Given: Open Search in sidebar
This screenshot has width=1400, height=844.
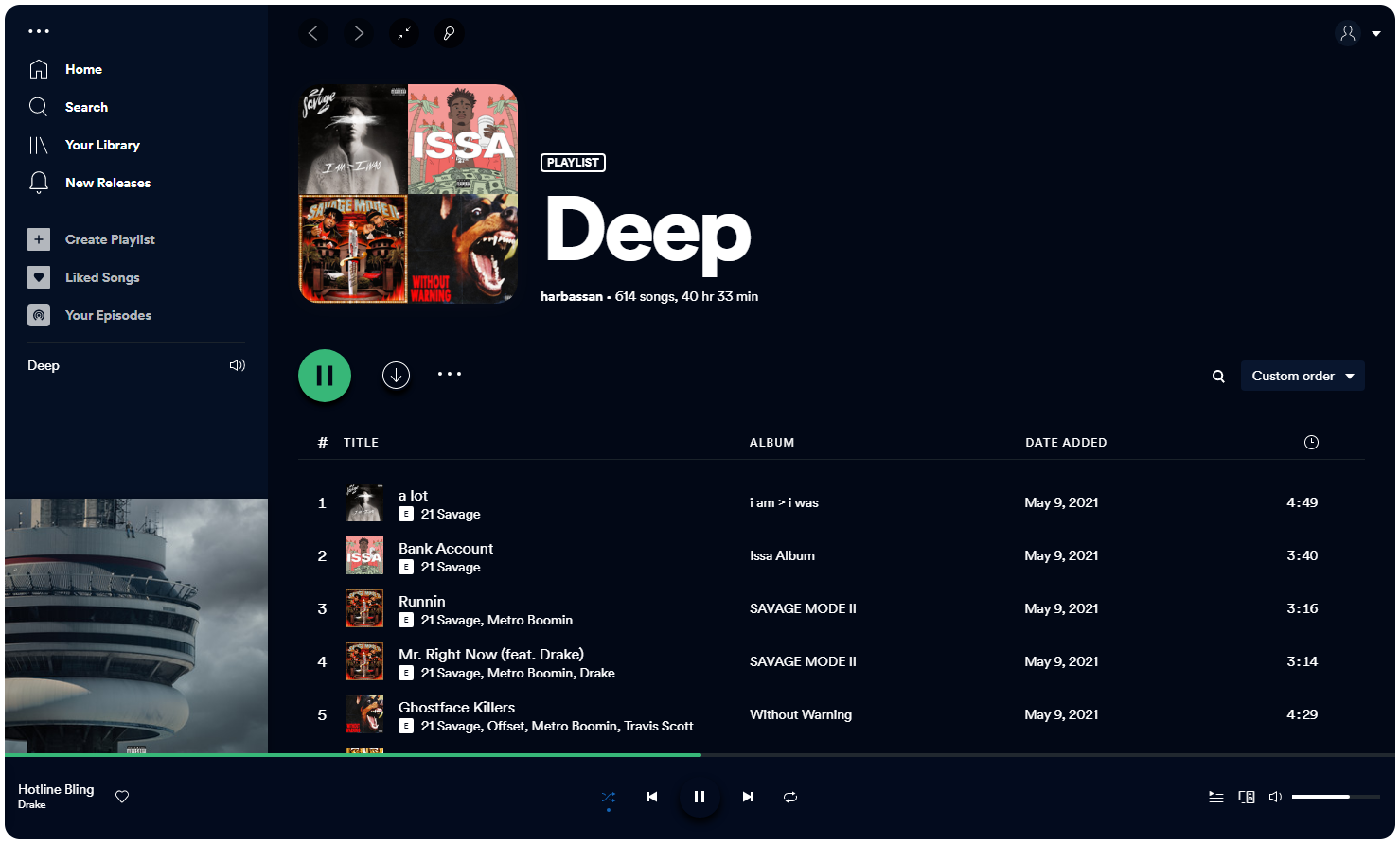Looking at the screenshot, I should tap(86, 107).
